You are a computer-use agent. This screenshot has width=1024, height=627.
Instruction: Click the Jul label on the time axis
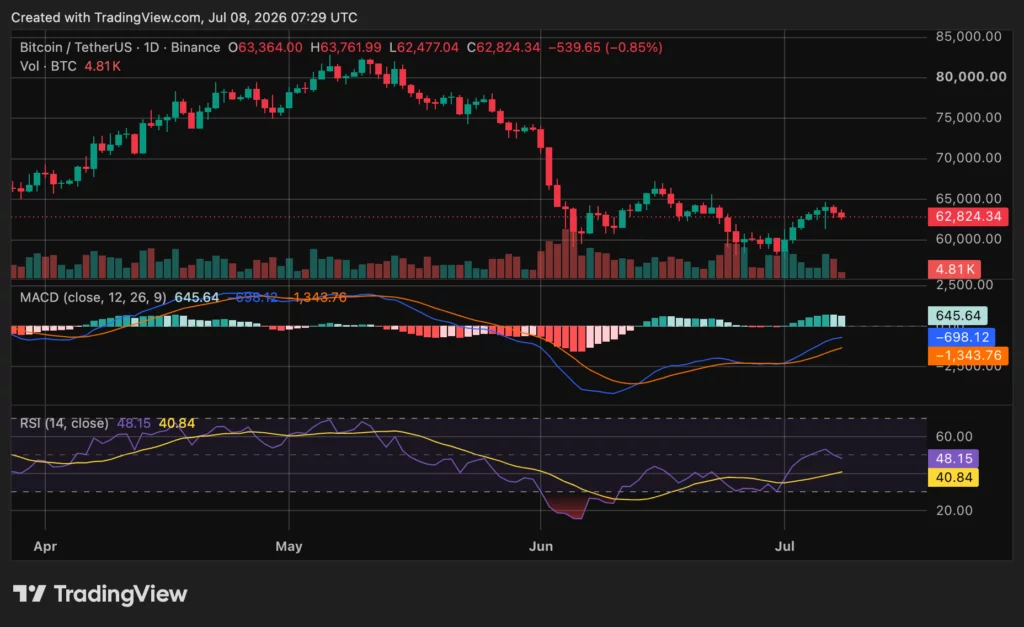[784, 546]
